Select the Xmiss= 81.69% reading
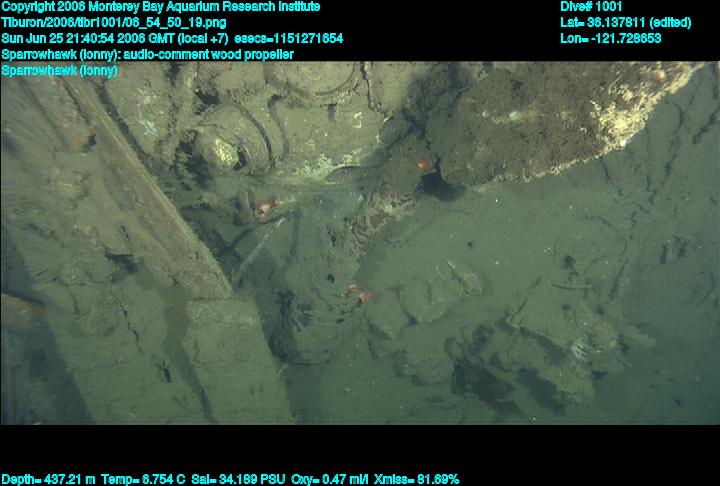Viewport: 720px width, 486px height. (x=416, y=480)
